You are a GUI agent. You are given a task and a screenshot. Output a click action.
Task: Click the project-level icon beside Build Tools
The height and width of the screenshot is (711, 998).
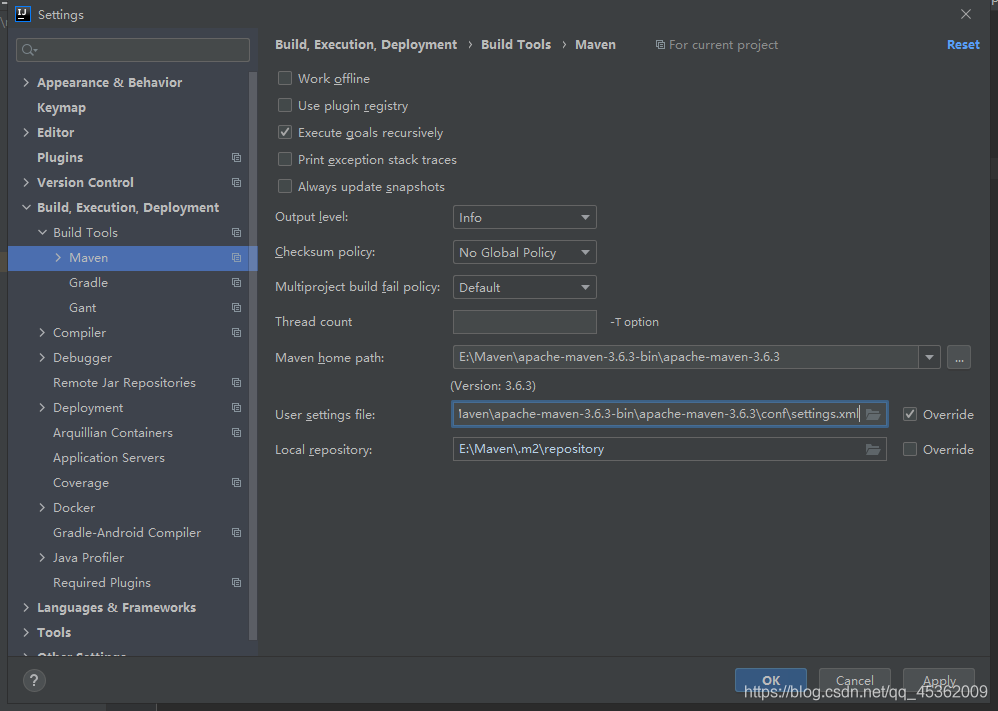pyautogui.click(x=236, y=232)
